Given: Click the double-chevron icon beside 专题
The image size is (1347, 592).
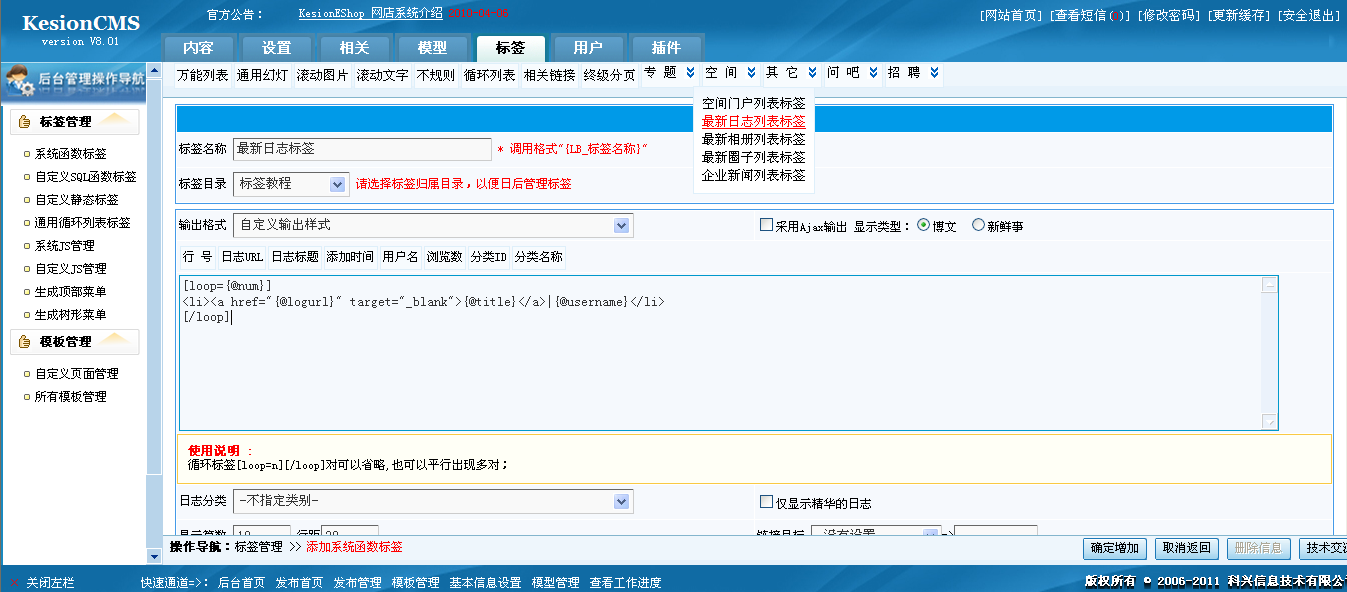Looking at the screenshot, I should point(690,73).
